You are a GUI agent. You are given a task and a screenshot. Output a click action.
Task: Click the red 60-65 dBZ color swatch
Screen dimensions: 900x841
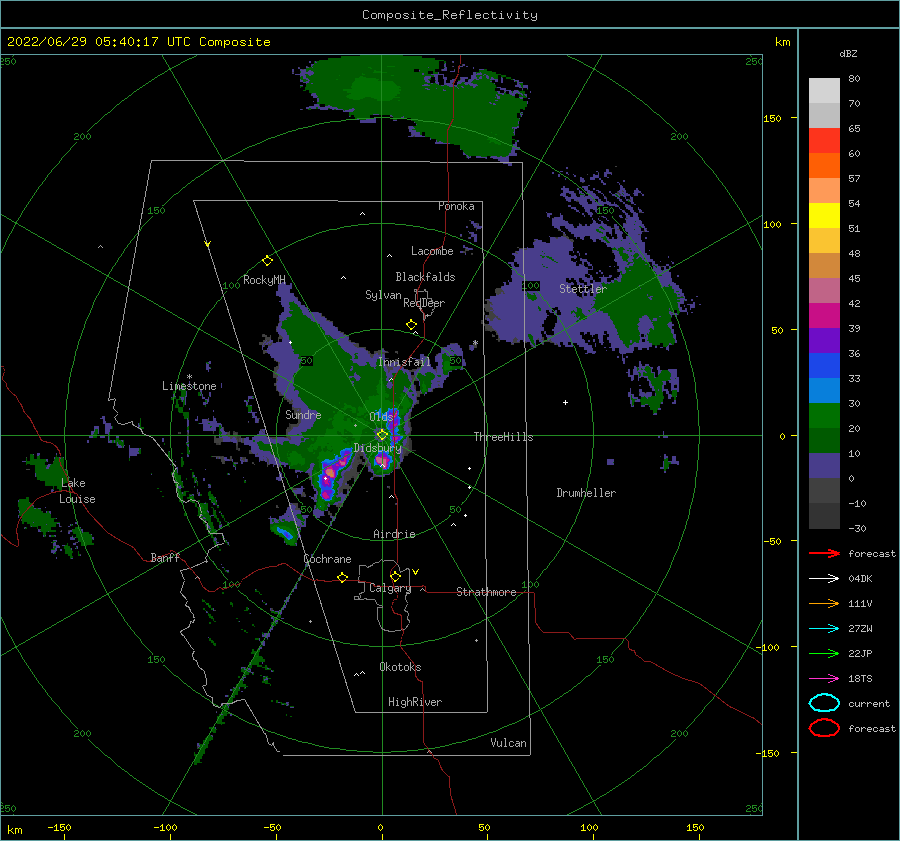pos(824,141)
